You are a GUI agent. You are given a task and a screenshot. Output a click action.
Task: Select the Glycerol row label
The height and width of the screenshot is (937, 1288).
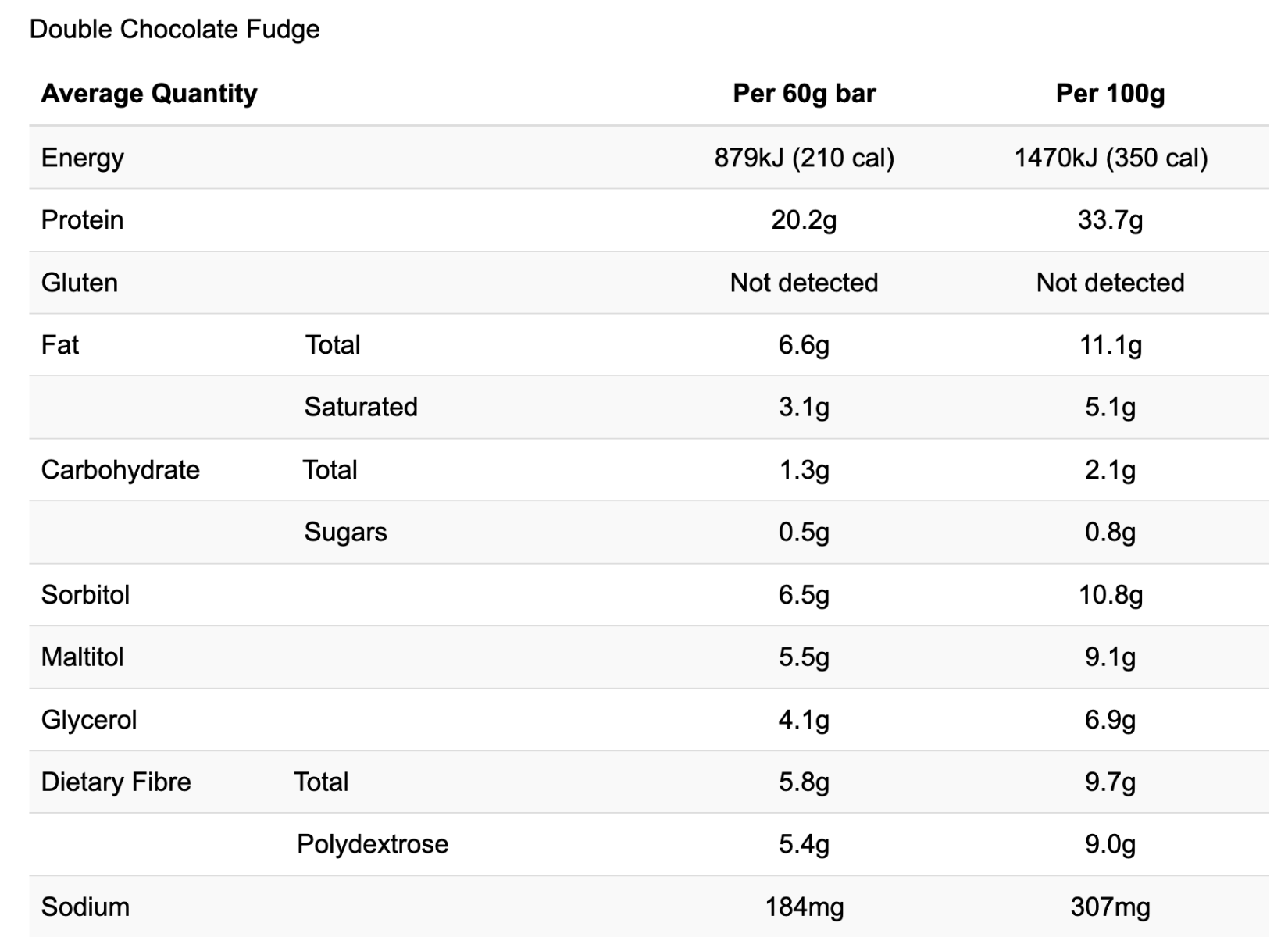coord(89,720)
